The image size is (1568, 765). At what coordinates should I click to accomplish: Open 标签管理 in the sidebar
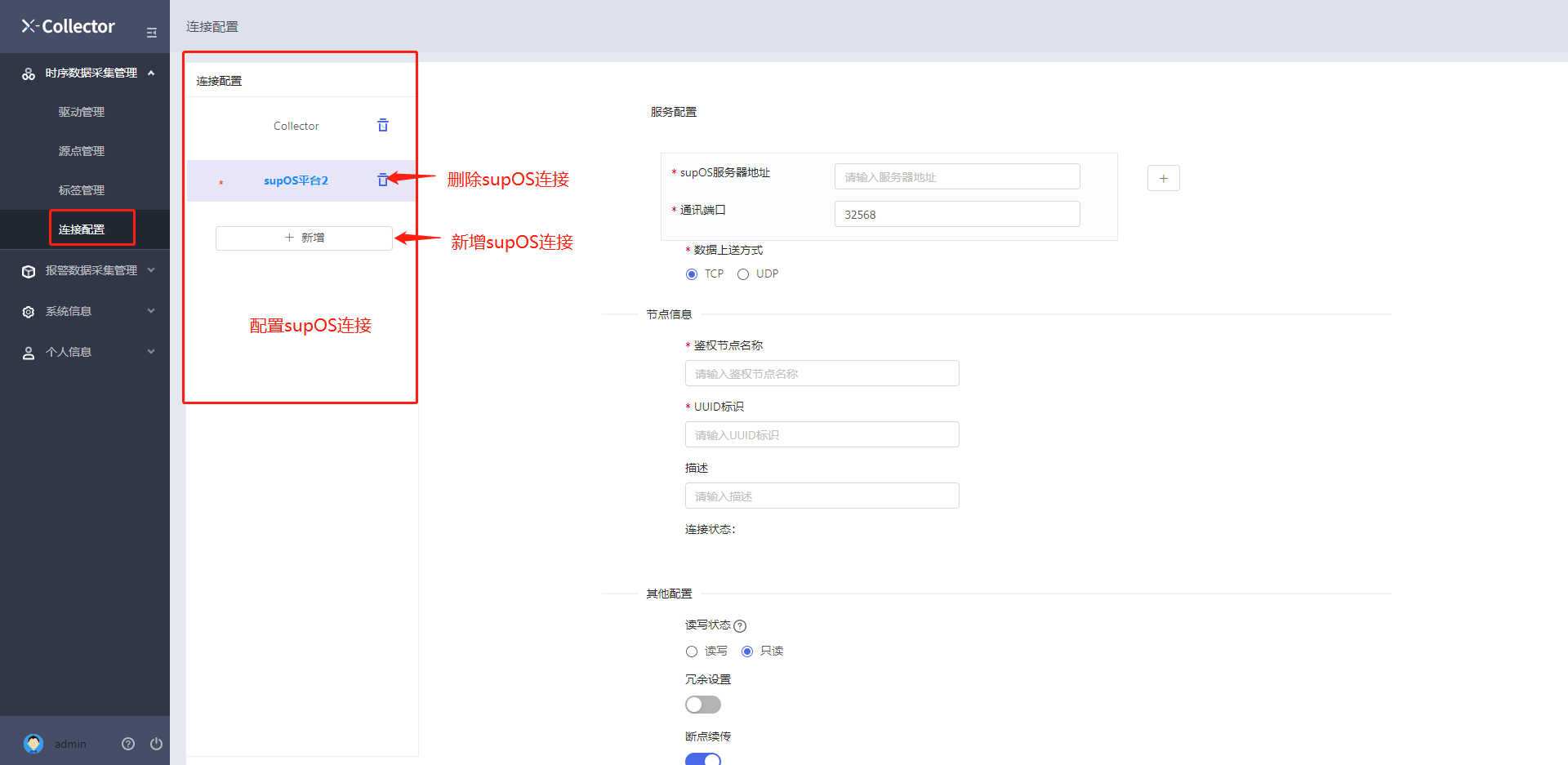click(82, 190)
